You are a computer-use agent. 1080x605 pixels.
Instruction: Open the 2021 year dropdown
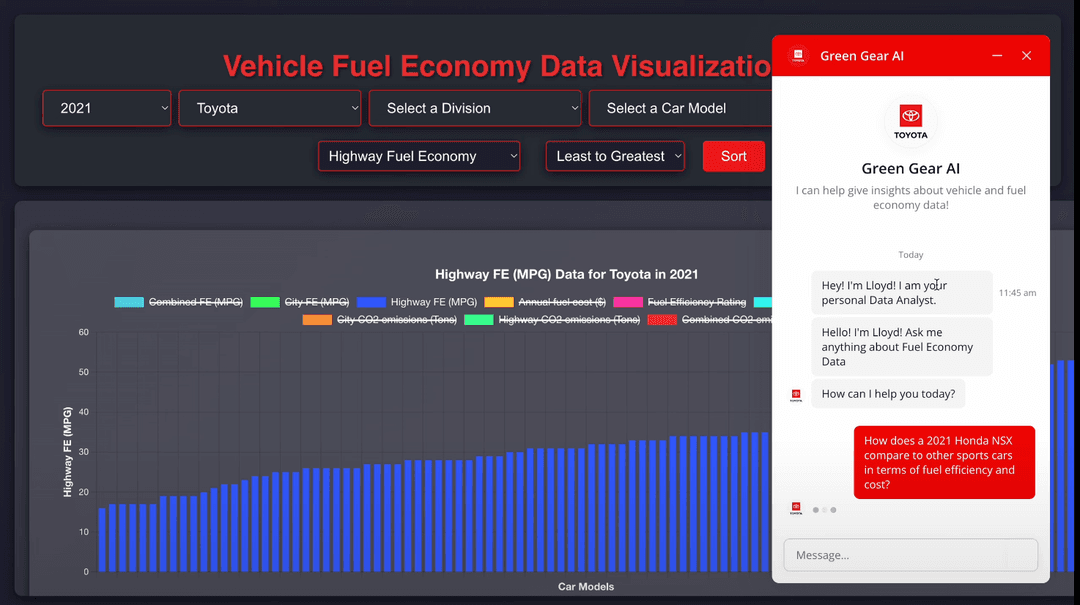tap(107, 108)
